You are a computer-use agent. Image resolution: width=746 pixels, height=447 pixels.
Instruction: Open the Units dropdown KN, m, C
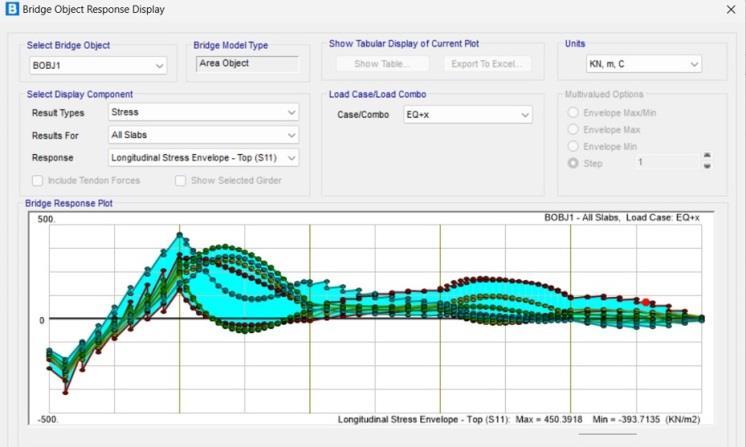644,64
